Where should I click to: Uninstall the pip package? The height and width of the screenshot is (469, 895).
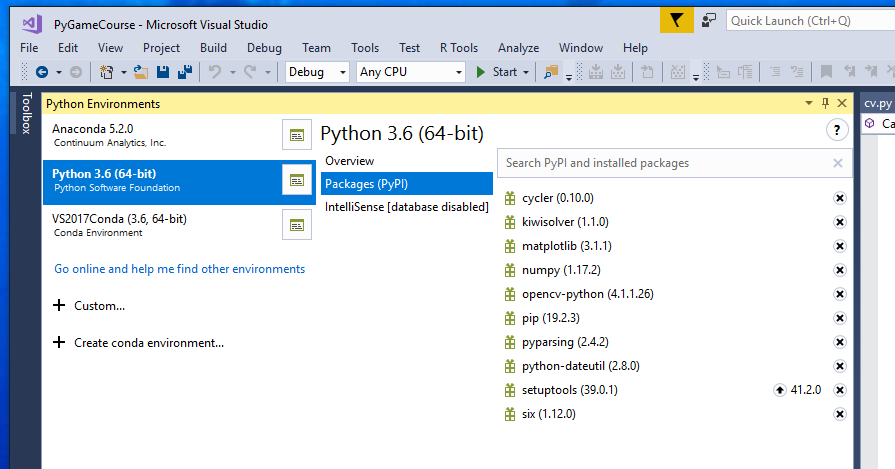point(840,318)
